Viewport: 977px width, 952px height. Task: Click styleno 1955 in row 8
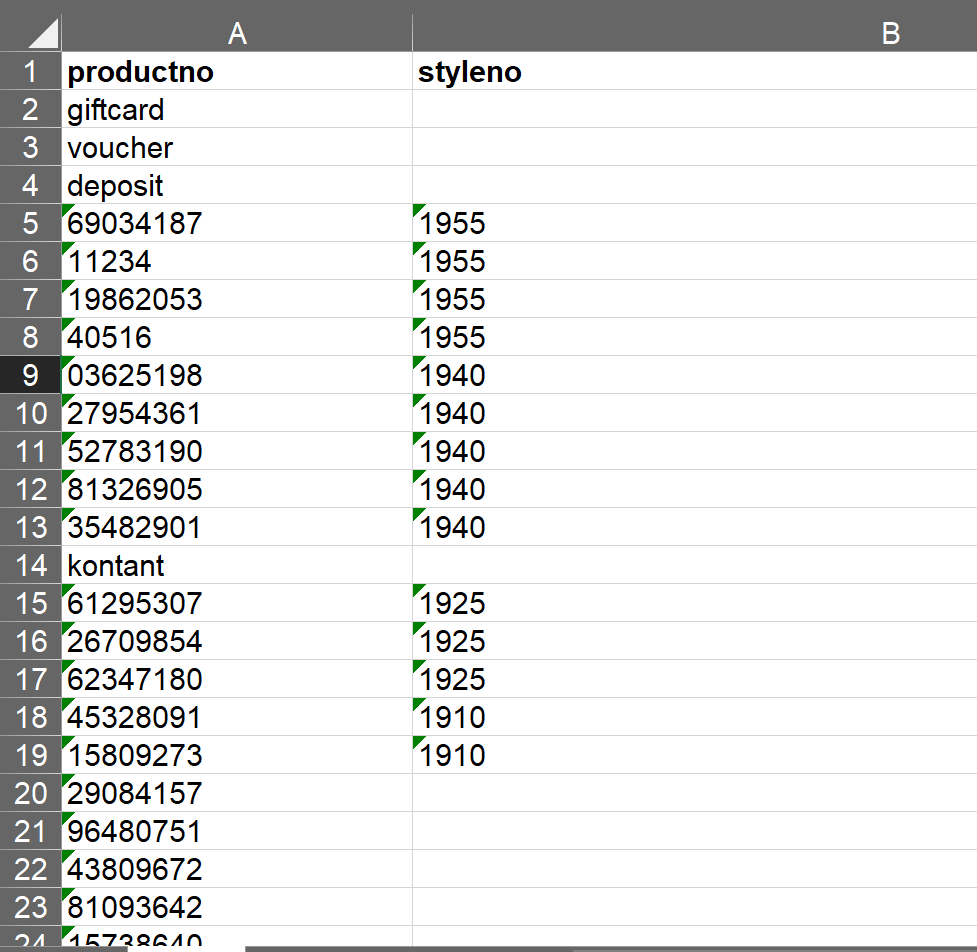(695, 337)
